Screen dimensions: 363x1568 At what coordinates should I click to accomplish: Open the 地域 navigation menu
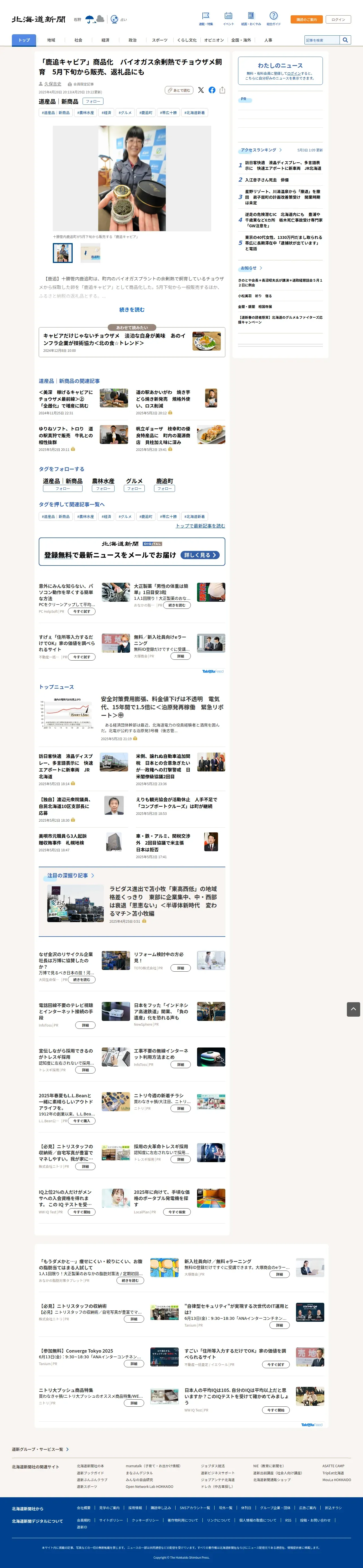coord(51,40)
